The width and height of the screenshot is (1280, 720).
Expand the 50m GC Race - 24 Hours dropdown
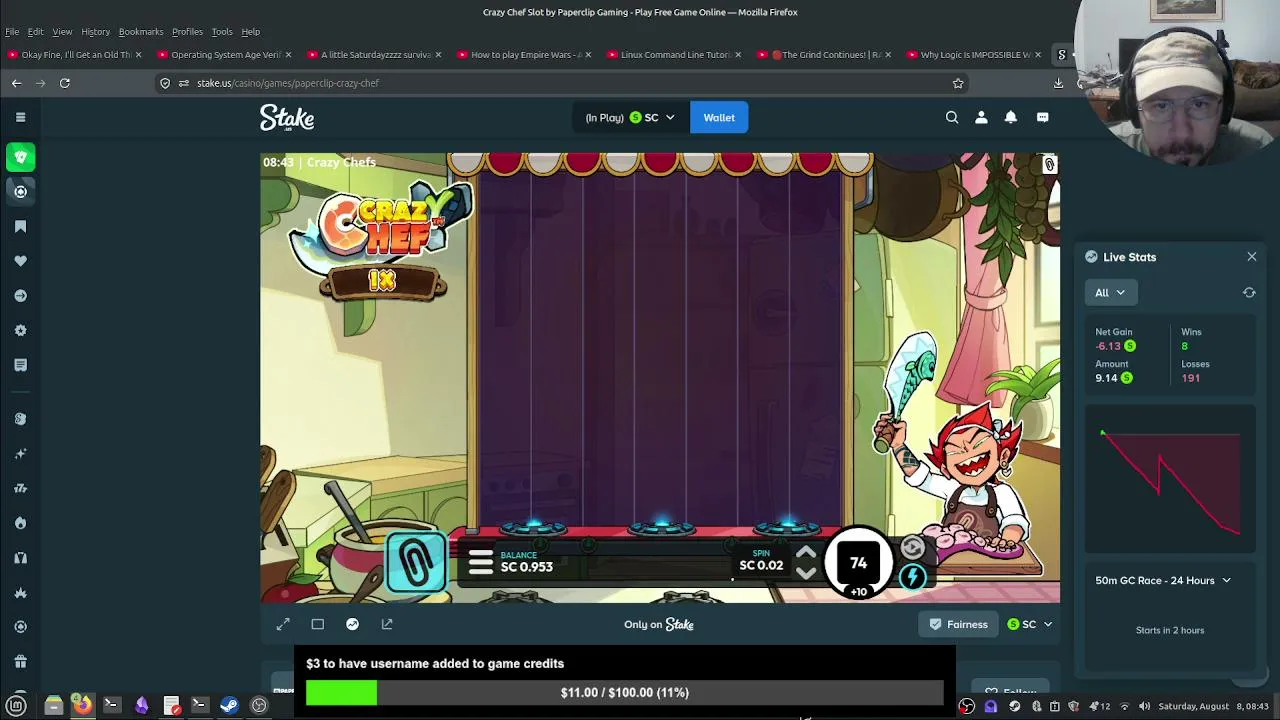click(x=1163, y=581)
